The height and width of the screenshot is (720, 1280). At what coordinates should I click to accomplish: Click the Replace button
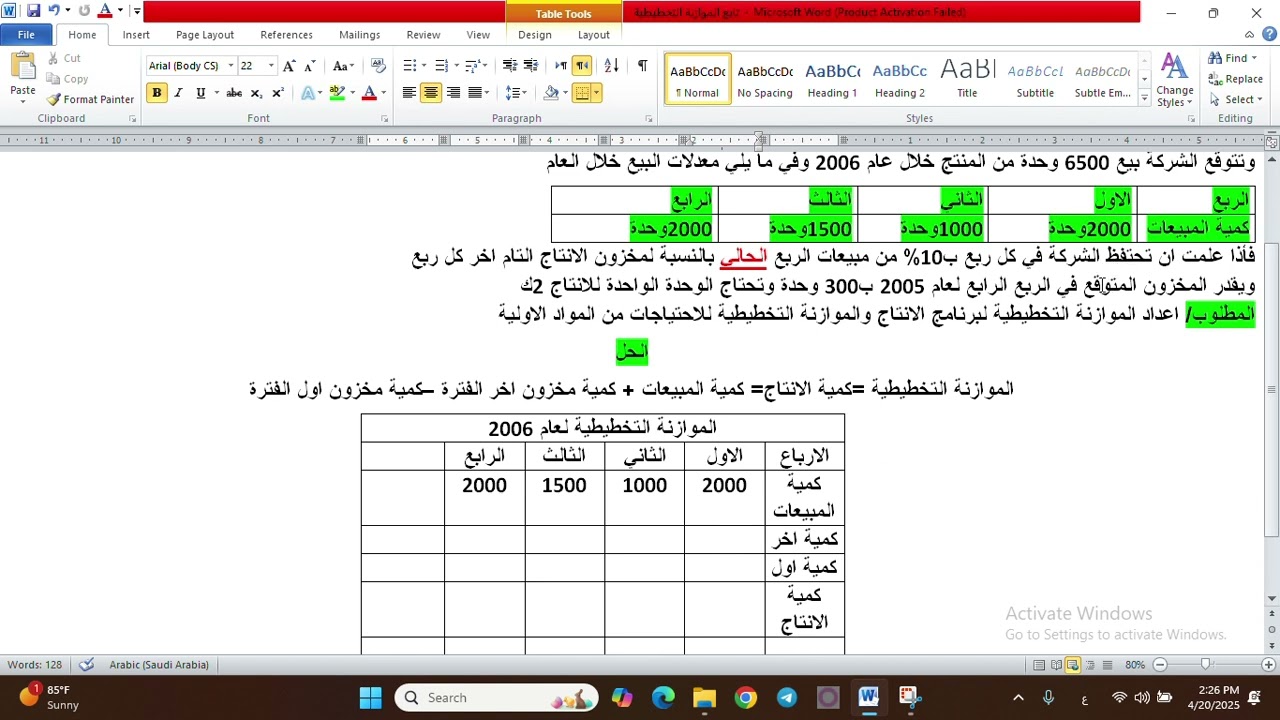coord(1235,79)
